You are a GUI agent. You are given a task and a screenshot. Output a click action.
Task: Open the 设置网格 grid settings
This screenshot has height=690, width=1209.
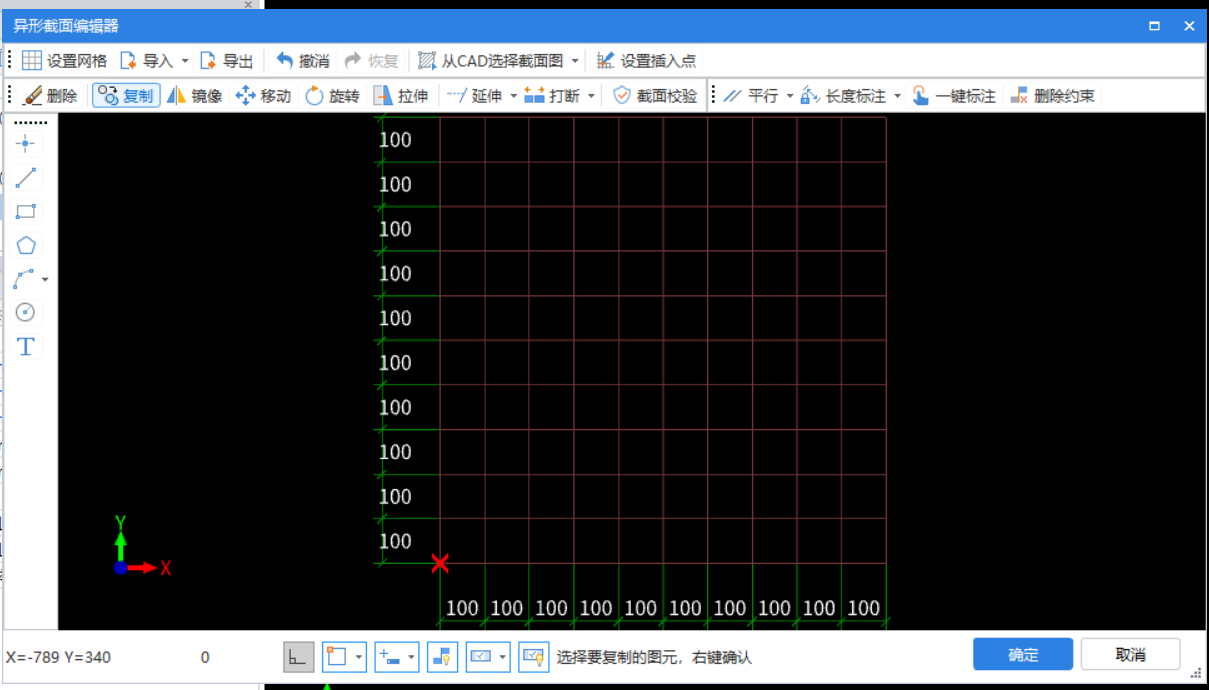coord(64,61)
